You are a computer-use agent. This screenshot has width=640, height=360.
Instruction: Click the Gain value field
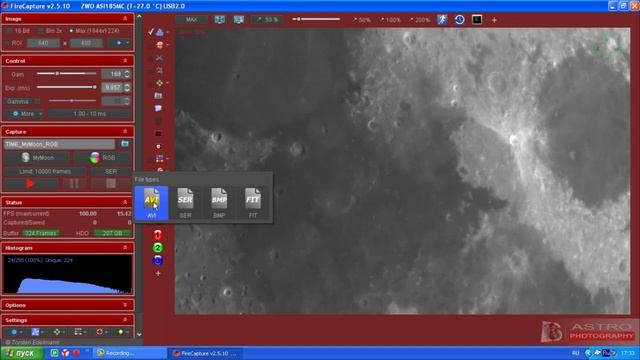point(112,74)
